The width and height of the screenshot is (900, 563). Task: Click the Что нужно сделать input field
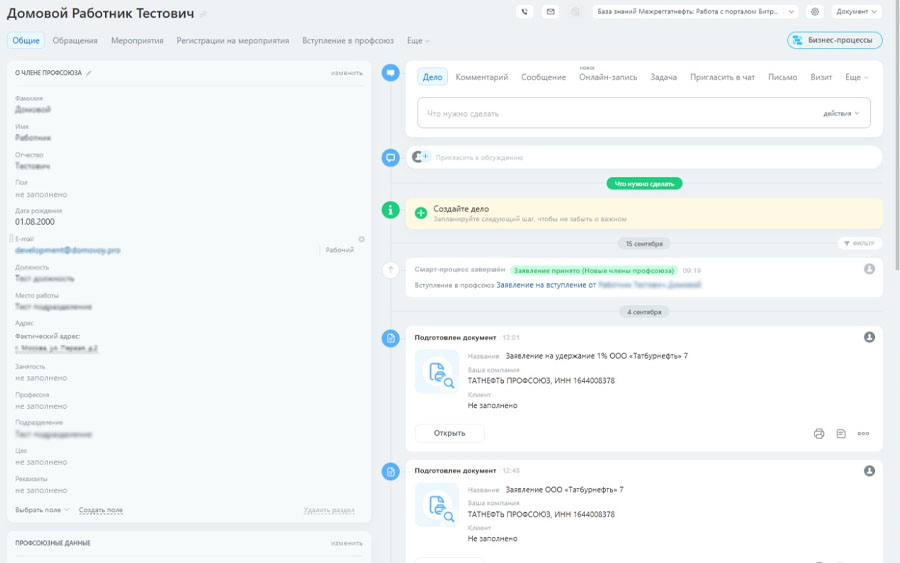pos(644,113)
